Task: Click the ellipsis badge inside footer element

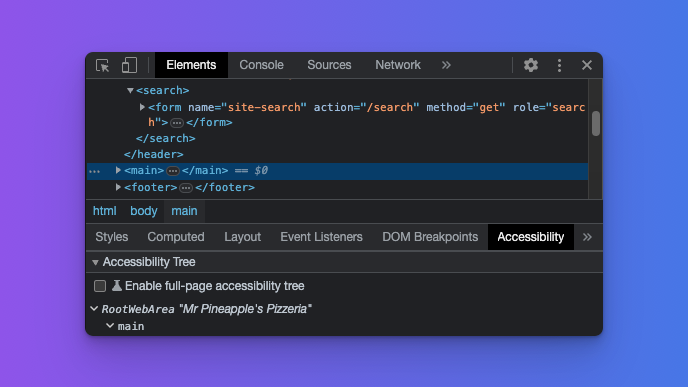Action: point(186,188)
